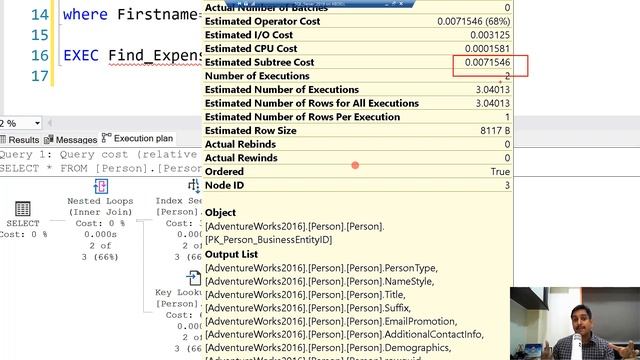Click Actual Rebinds label
This screenshot has width=640, height=360.
coord(240,144)
